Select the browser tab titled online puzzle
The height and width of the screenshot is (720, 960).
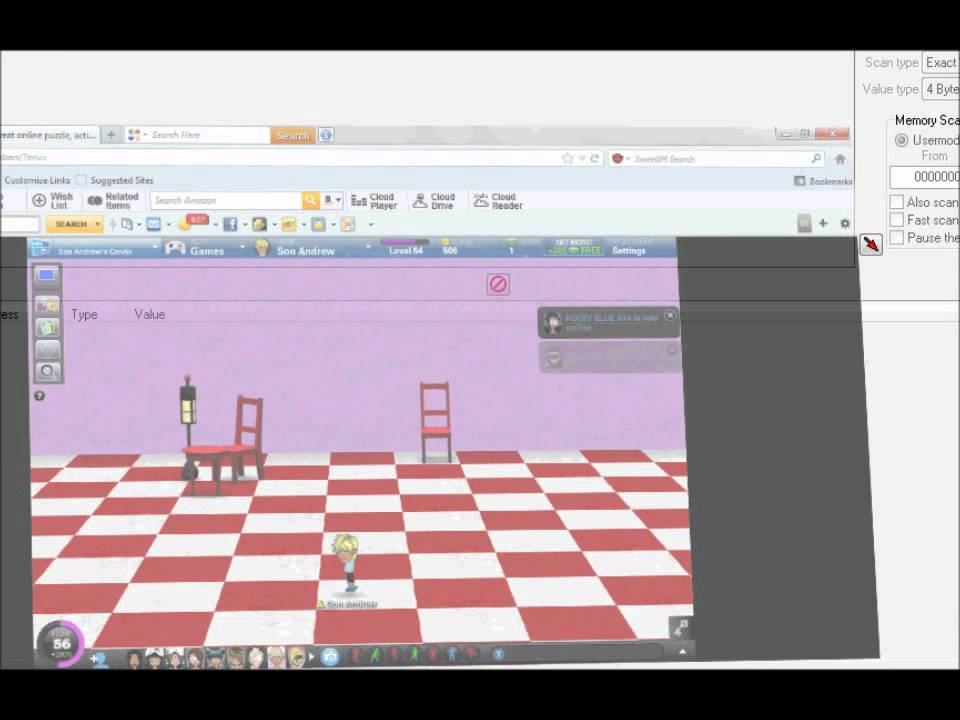(x=49, y=135)
